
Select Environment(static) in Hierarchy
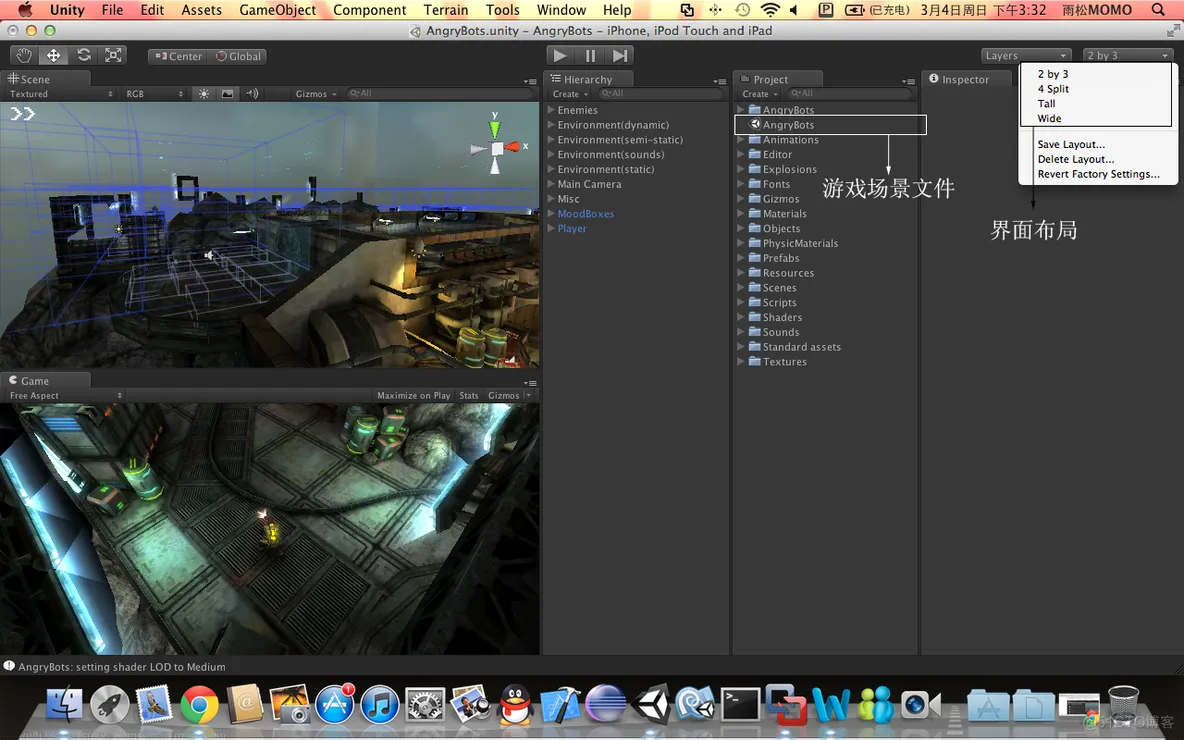606,169
